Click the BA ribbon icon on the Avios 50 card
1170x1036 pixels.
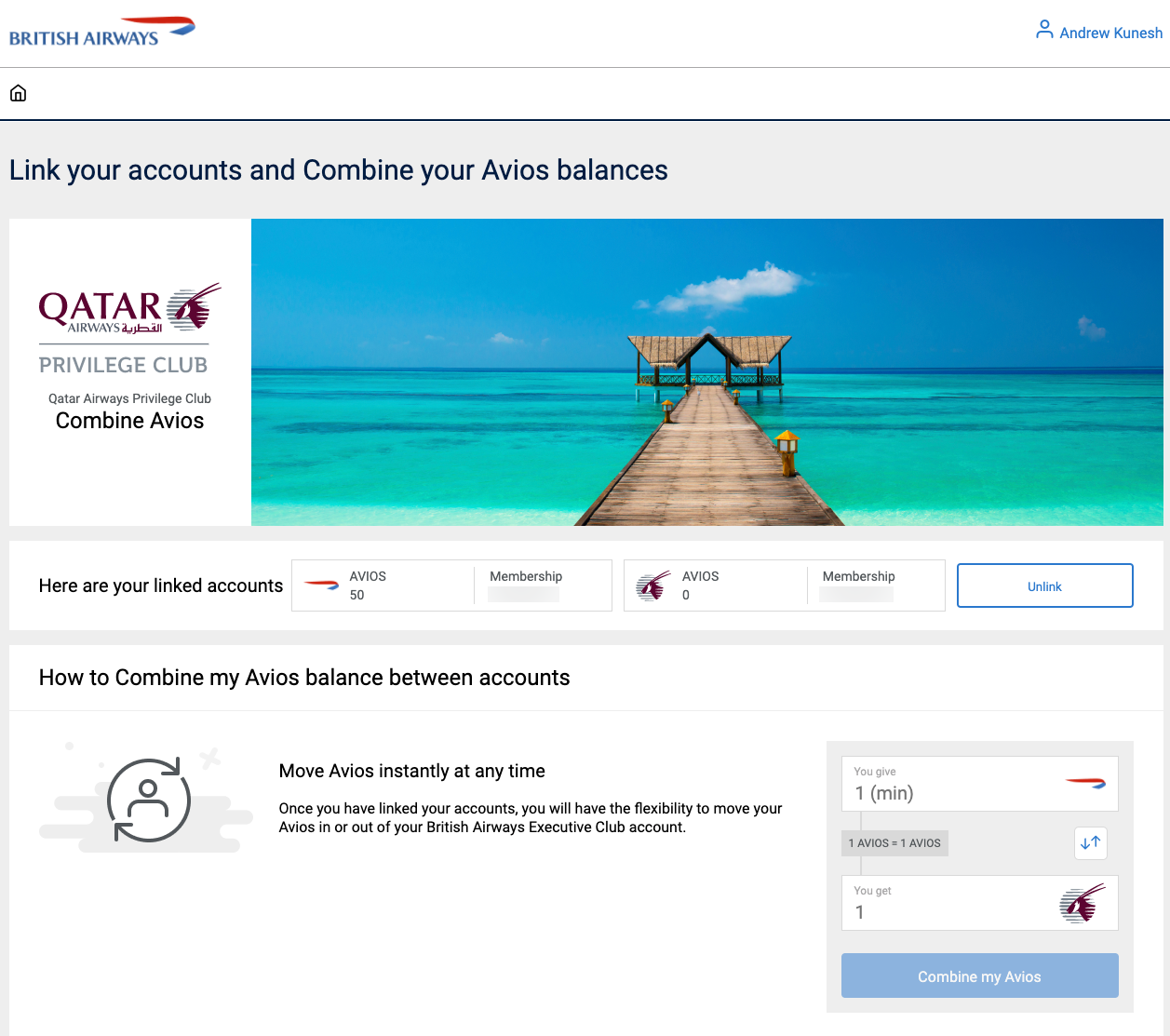(x=321, y=585)
